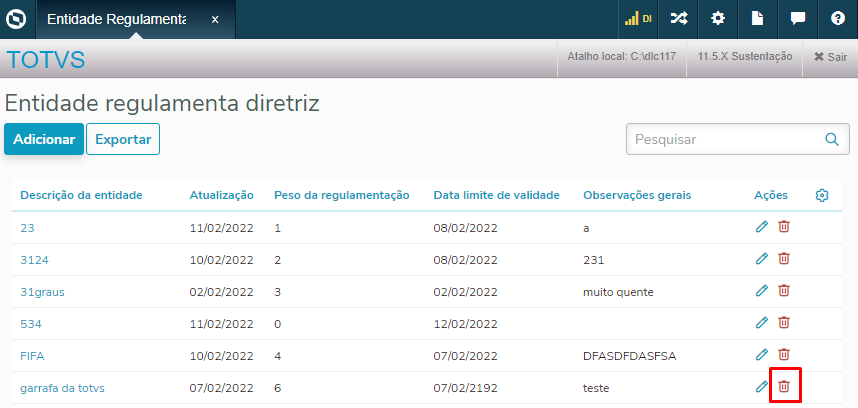Select the 'muito quente' observation cell

point(618,292)
